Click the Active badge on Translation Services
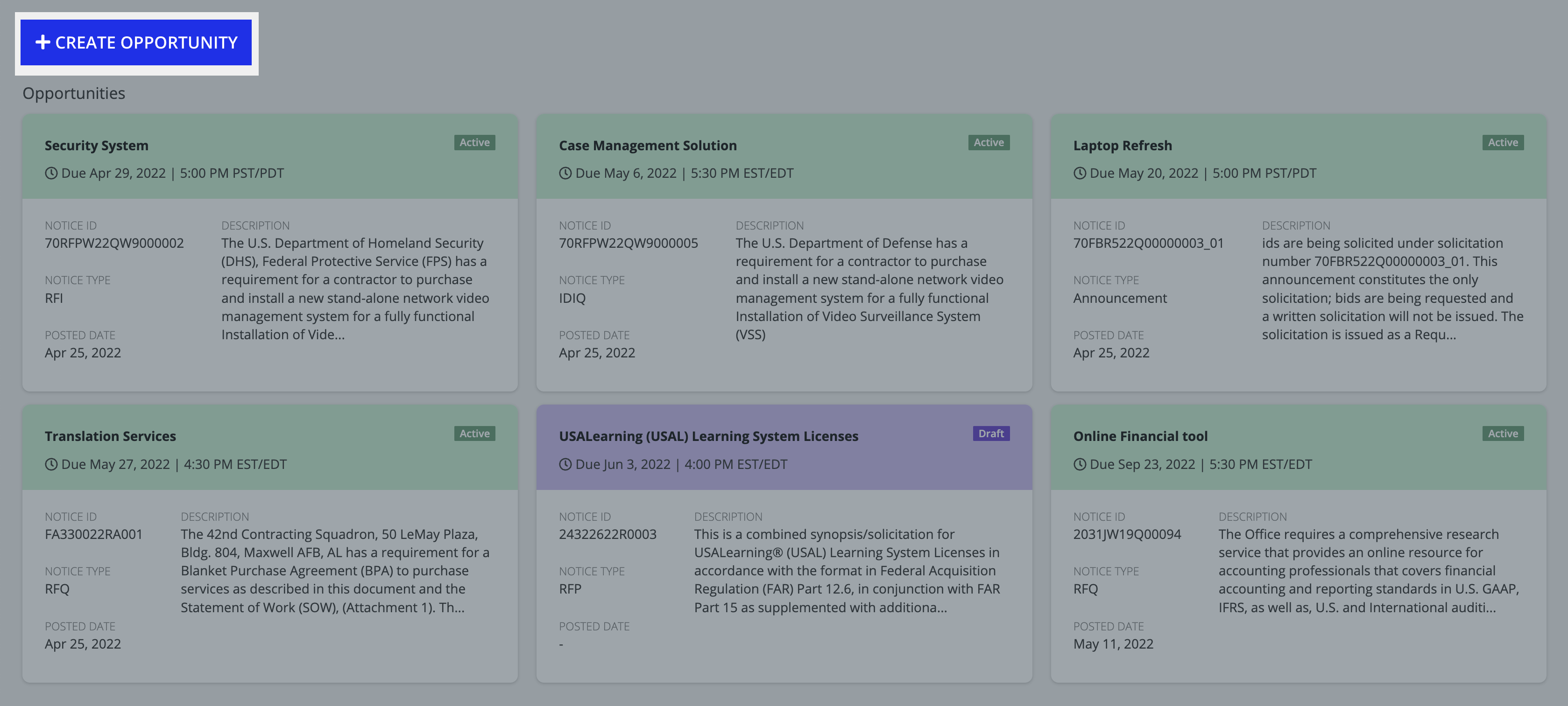This screenshot has width=1568, height=706. [x=474, y=433]
